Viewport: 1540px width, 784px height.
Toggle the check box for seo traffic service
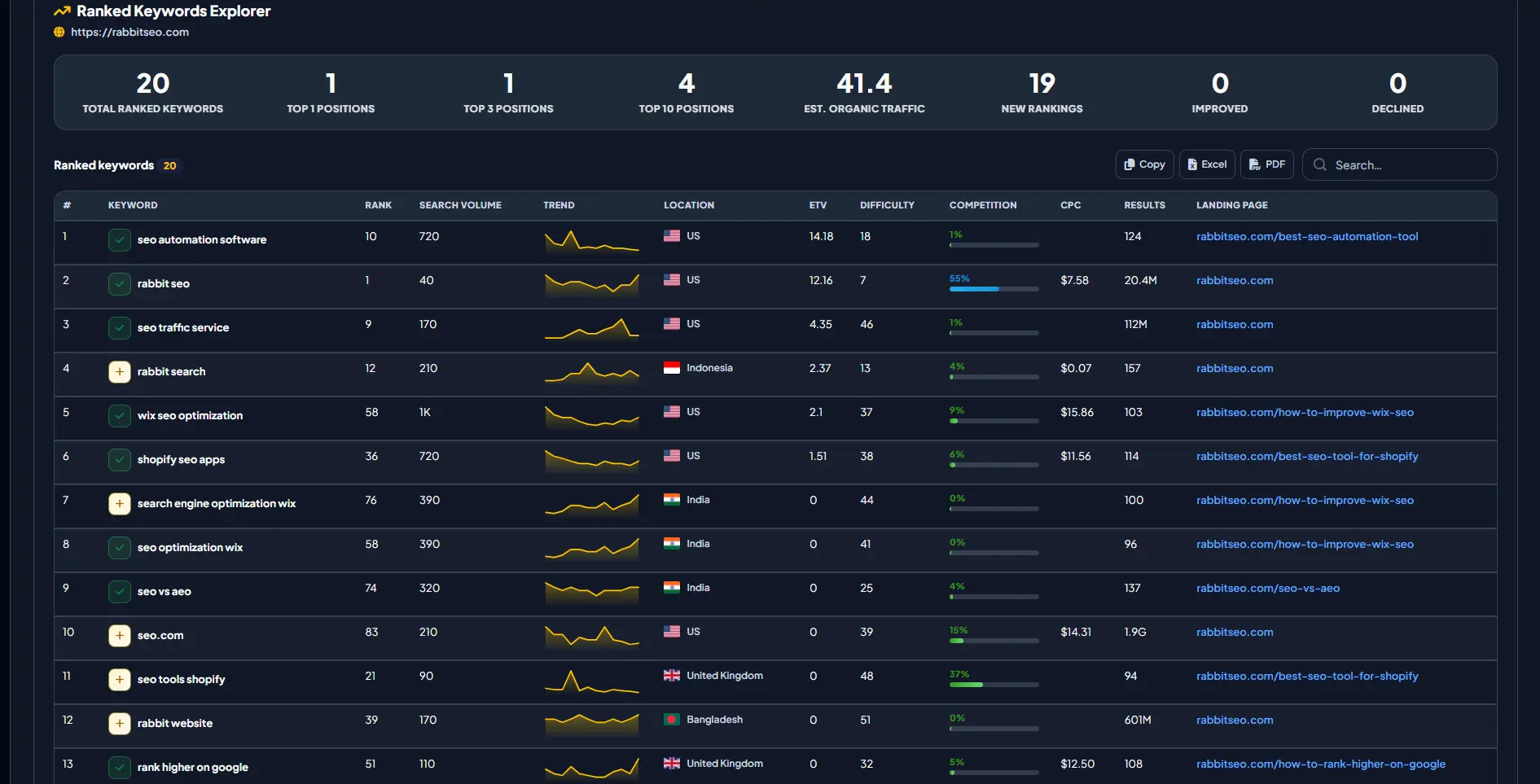tap(120, 328)
